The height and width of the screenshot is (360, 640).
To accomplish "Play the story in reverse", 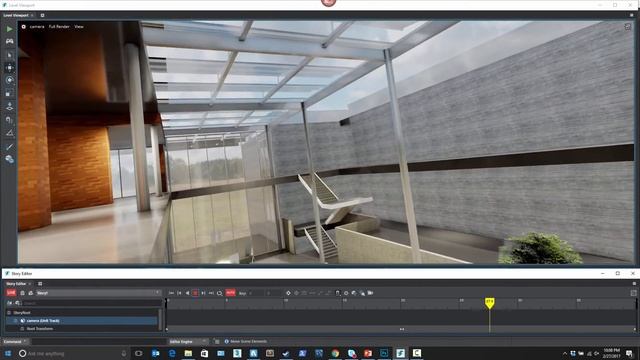I will click(x=187, y=293).
